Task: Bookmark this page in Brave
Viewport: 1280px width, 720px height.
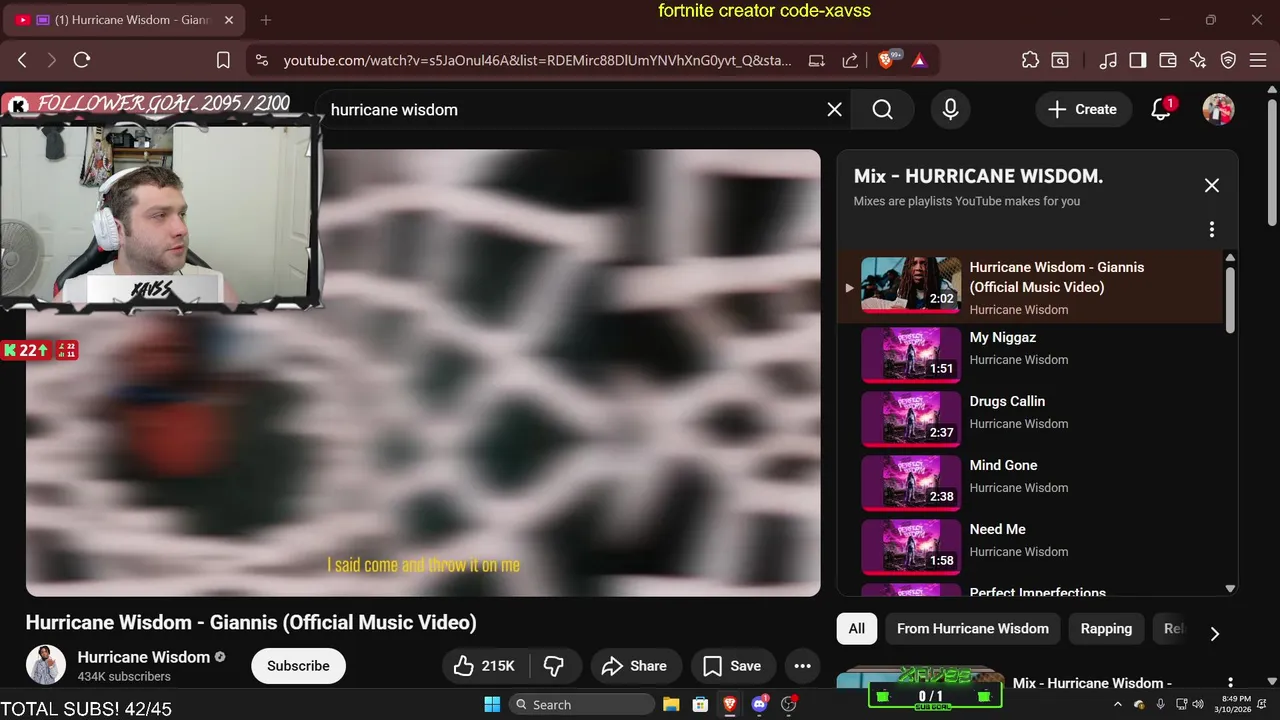Action: tap(224, 60)
